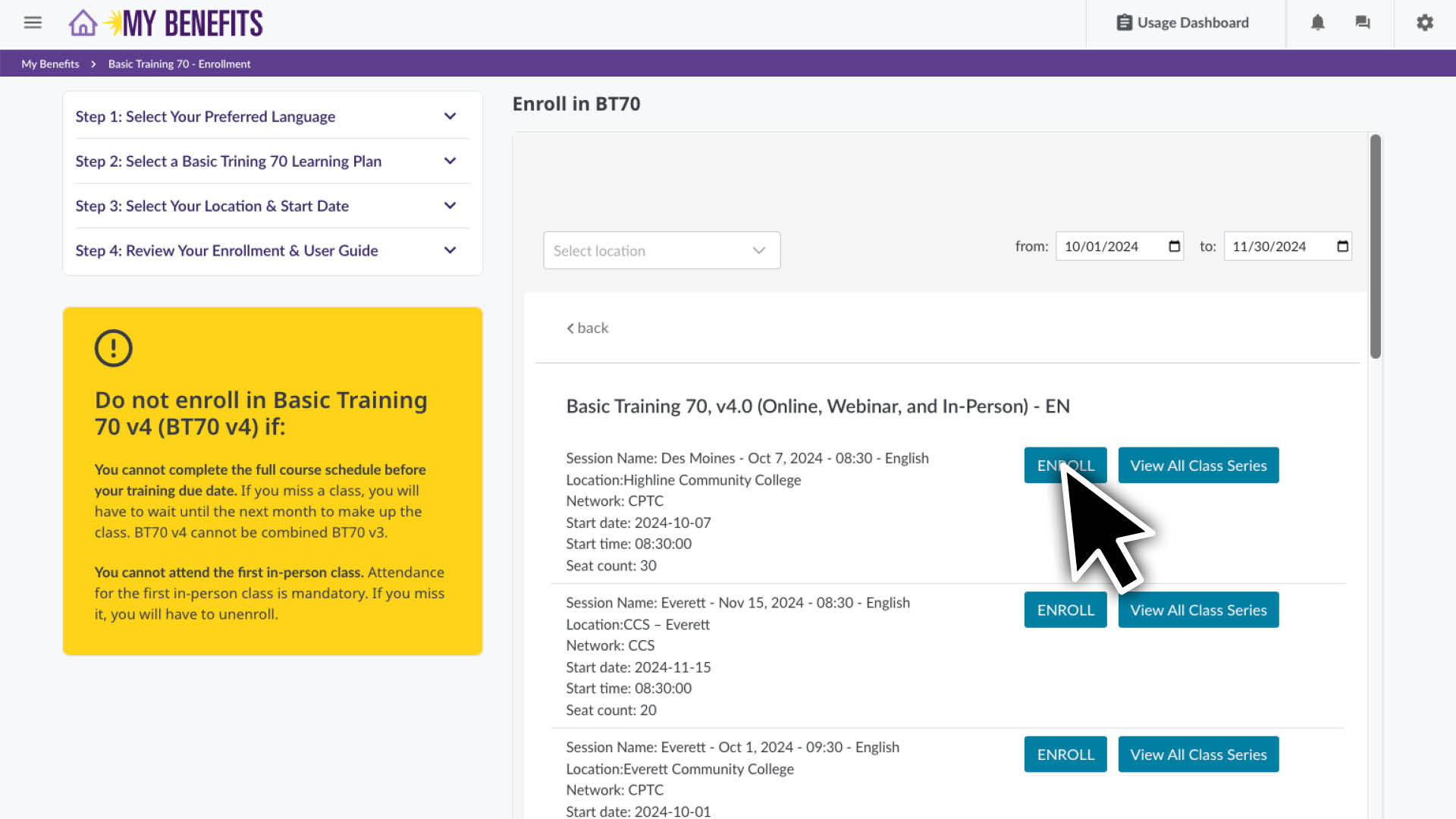Open the settings gear
The width and height of the screenshot is (1456, 819).
(1424, 23)
